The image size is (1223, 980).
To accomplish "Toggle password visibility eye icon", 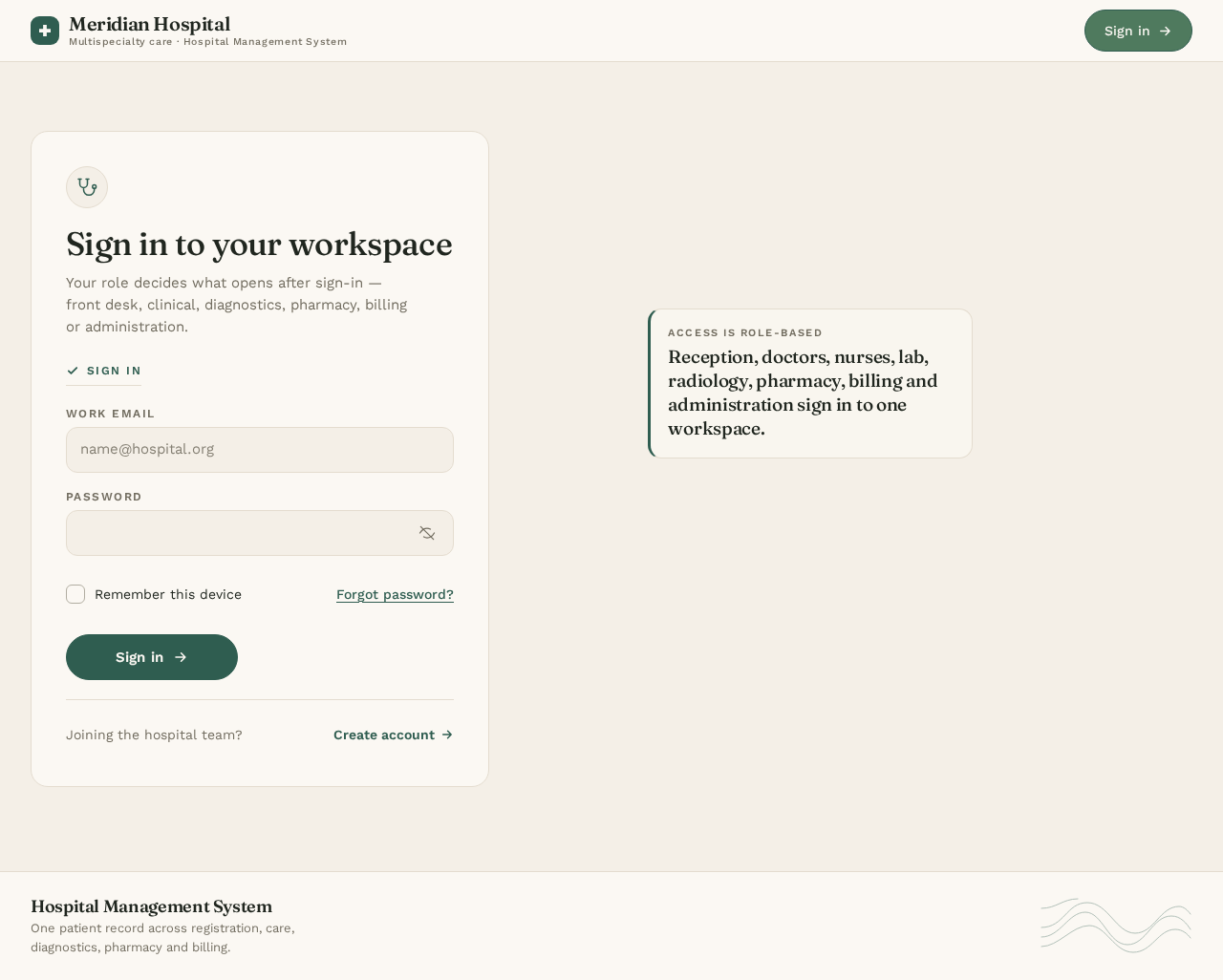I will [x=427, y=533].
